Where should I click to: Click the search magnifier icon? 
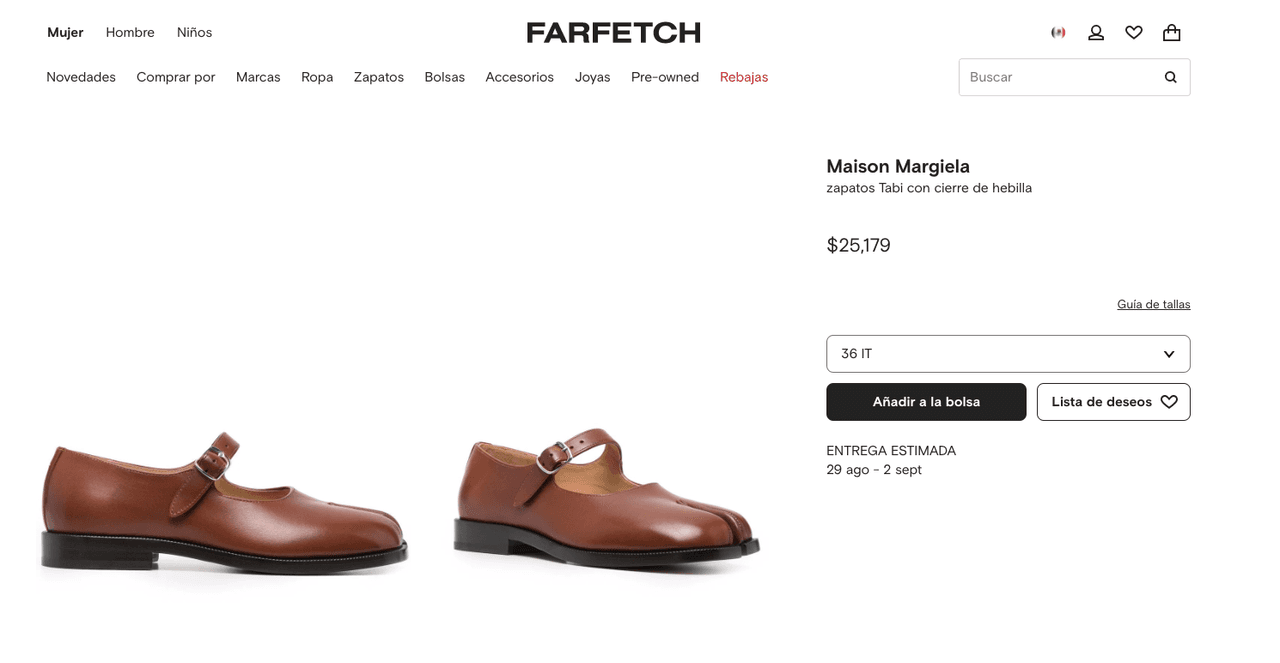click(x=1171, y=77)
